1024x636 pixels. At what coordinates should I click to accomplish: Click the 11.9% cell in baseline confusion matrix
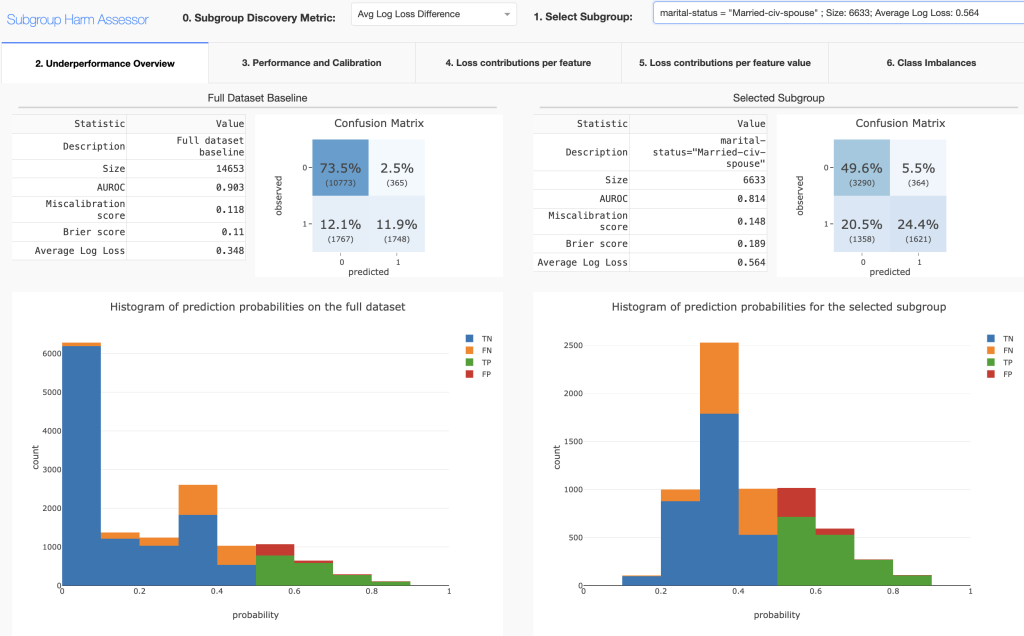click(397, 224)
